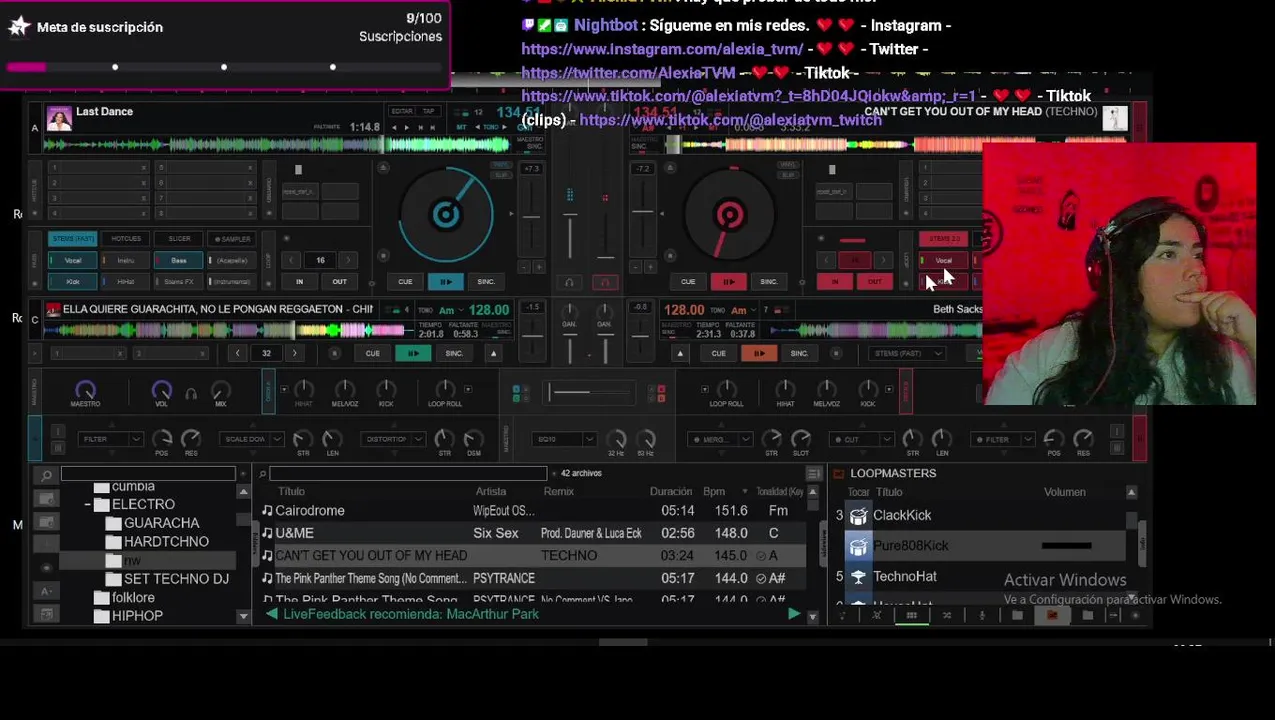Hit CUE on the lower right deck
Viewport: 1275px width, 720px height.
point(718,353)
